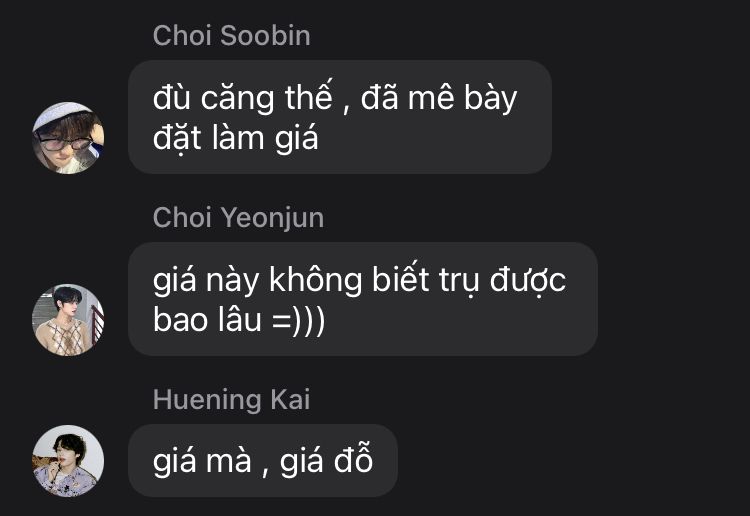The width and height of the screenshot is (750, 516).
Task: Tap 'đù căng thế' at start of first bubble
Action: [243, 98]
